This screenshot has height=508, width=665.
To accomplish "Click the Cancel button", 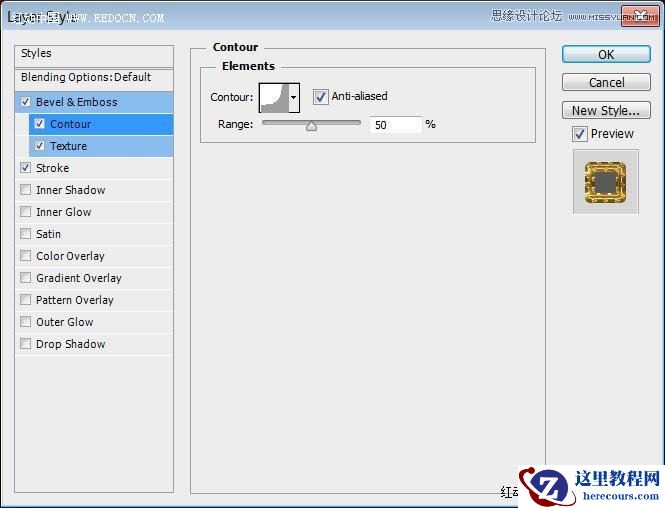I will pyautogui.click(x=606, y=82).
